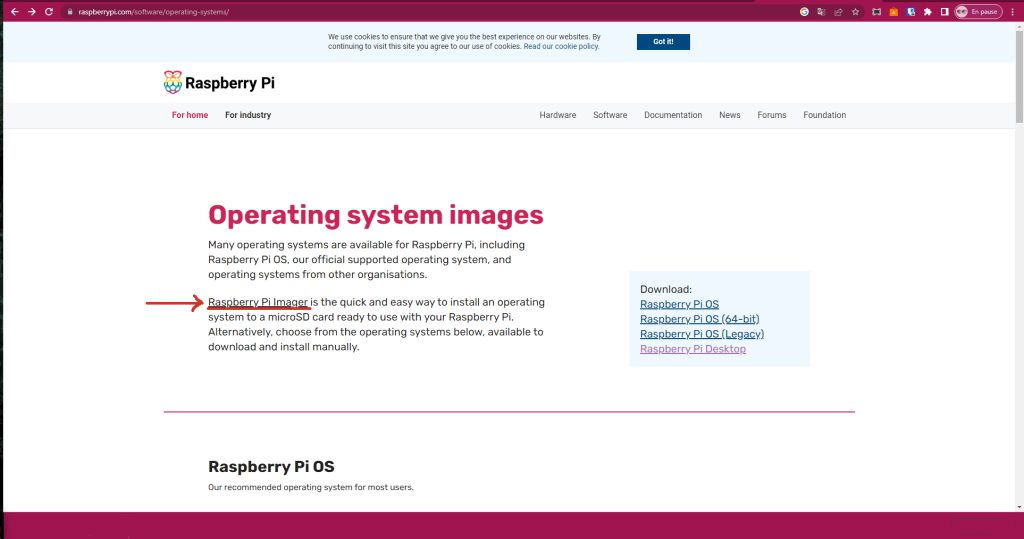Screen dimensions: 1024x539
Task: Open the Documentation menu item
Action: click(673, 115)
